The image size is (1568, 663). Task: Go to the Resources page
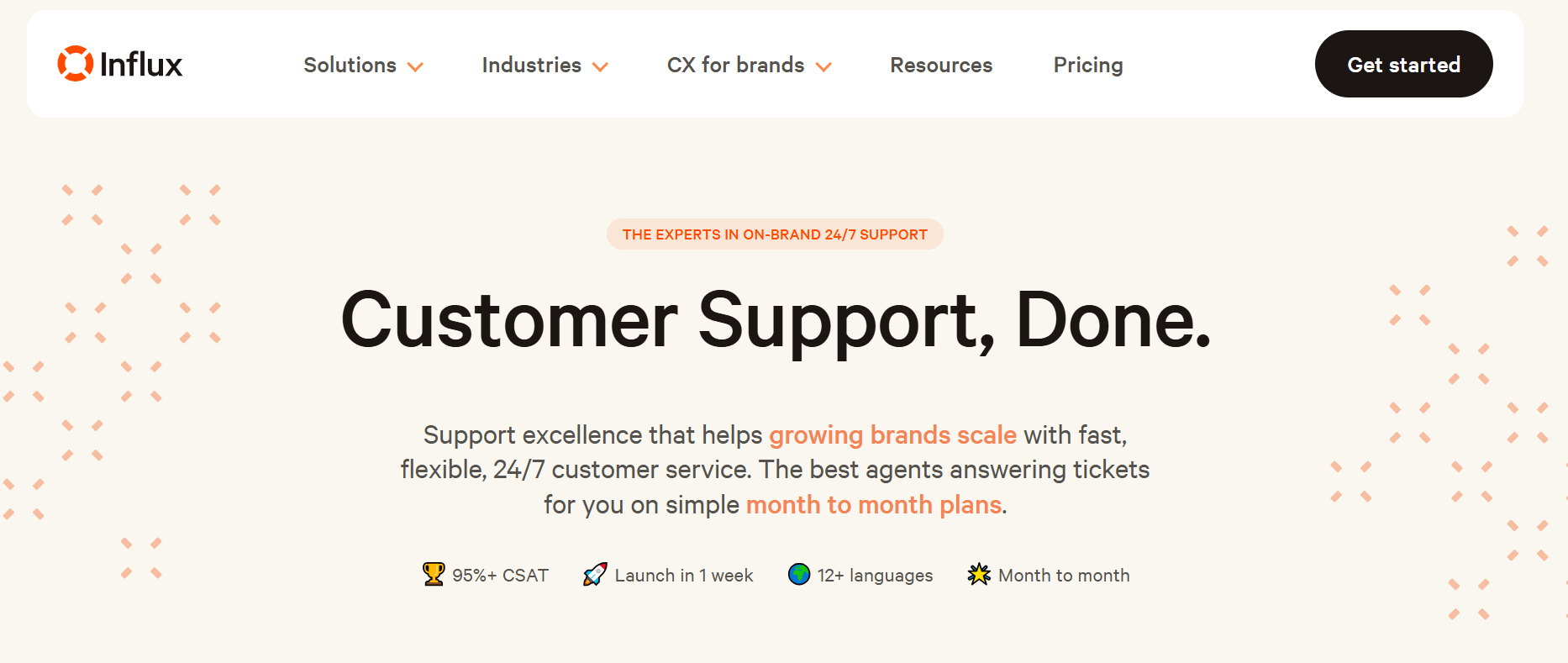941,65
